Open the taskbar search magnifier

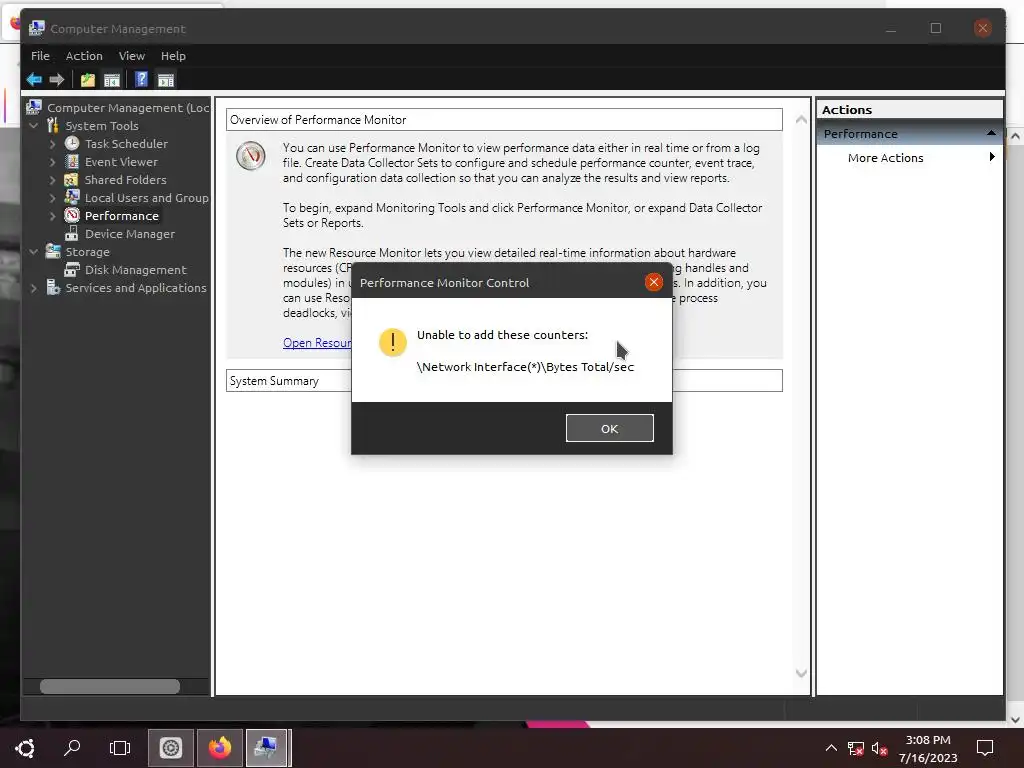click(72, 747)
